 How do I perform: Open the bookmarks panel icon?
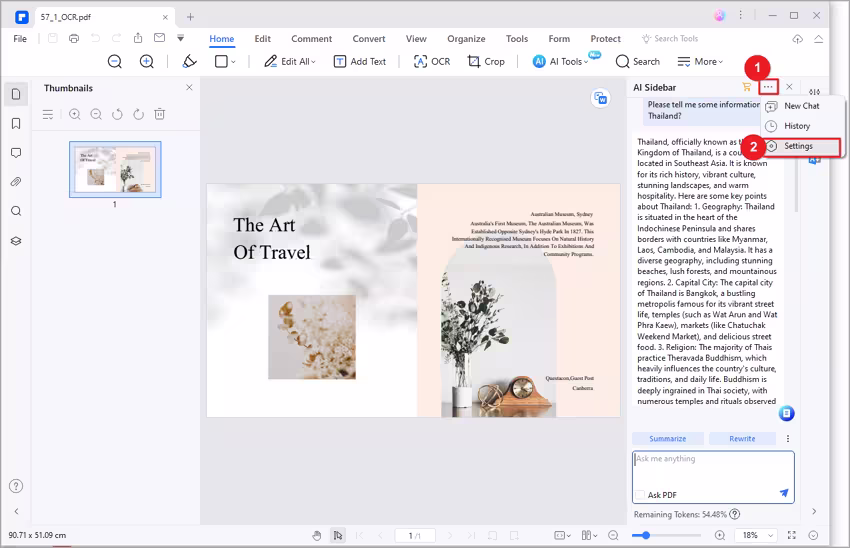pyautogui.click(x=16, y=124)
